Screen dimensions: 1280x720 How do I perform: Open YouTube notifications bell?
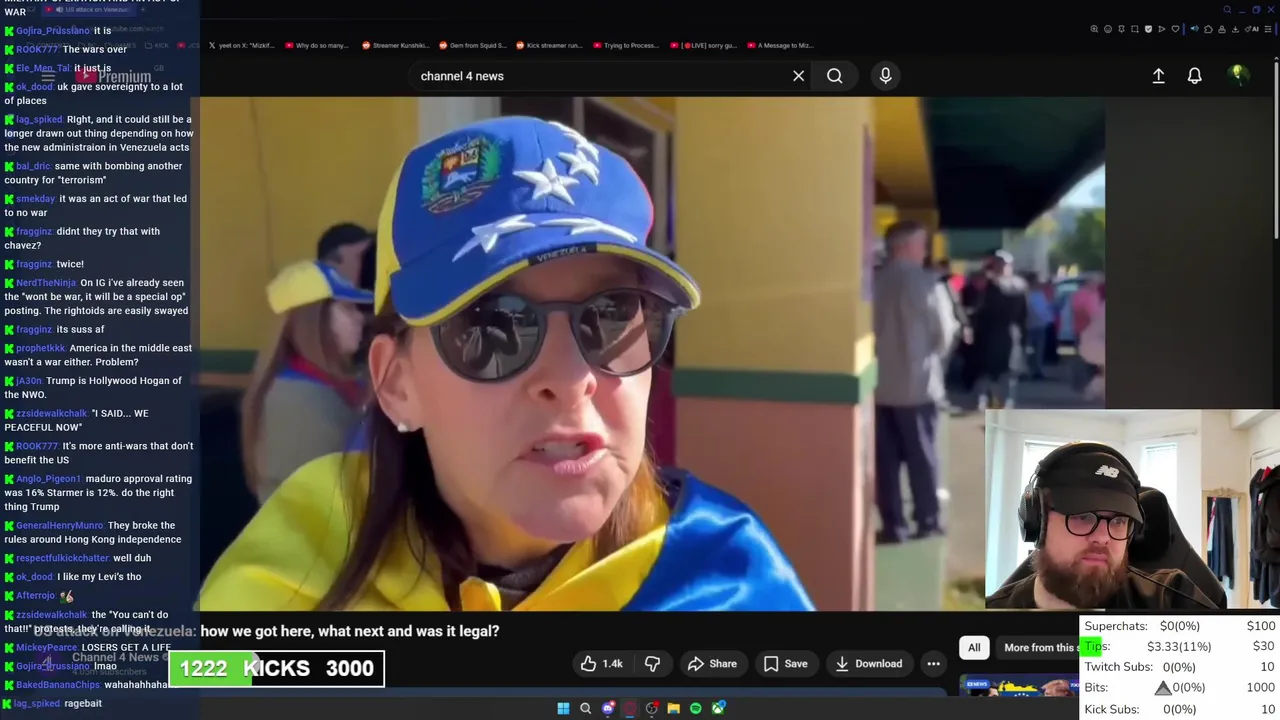click(1194, 76)
